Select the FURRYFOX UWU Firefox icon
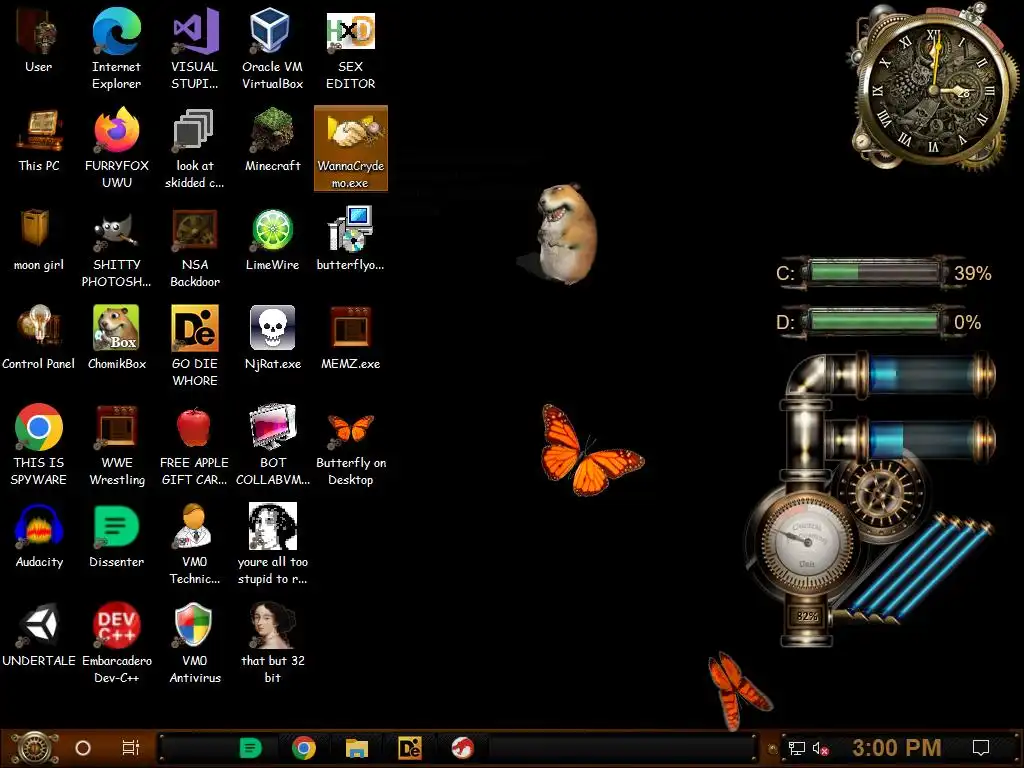Viewport: 1024px width, 768px height. pos(116,148)
